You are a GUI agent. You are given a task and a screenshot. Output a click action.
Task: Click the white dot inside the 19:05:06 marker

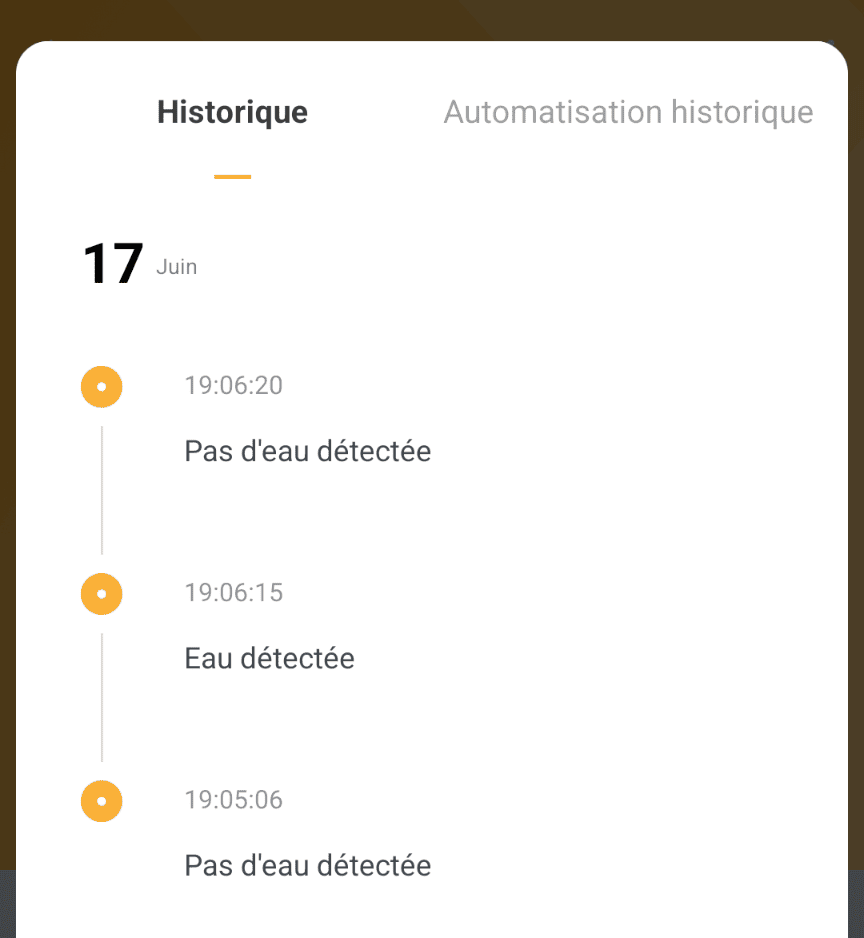102,801
